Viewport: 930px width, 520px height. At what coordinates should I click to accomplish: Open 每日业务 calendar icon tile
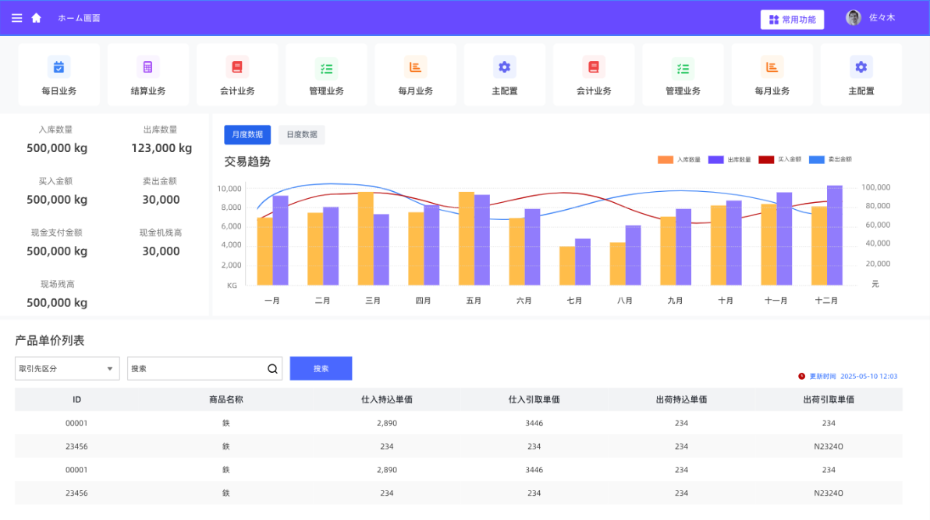pyautogui.click(x=59, y=67)
